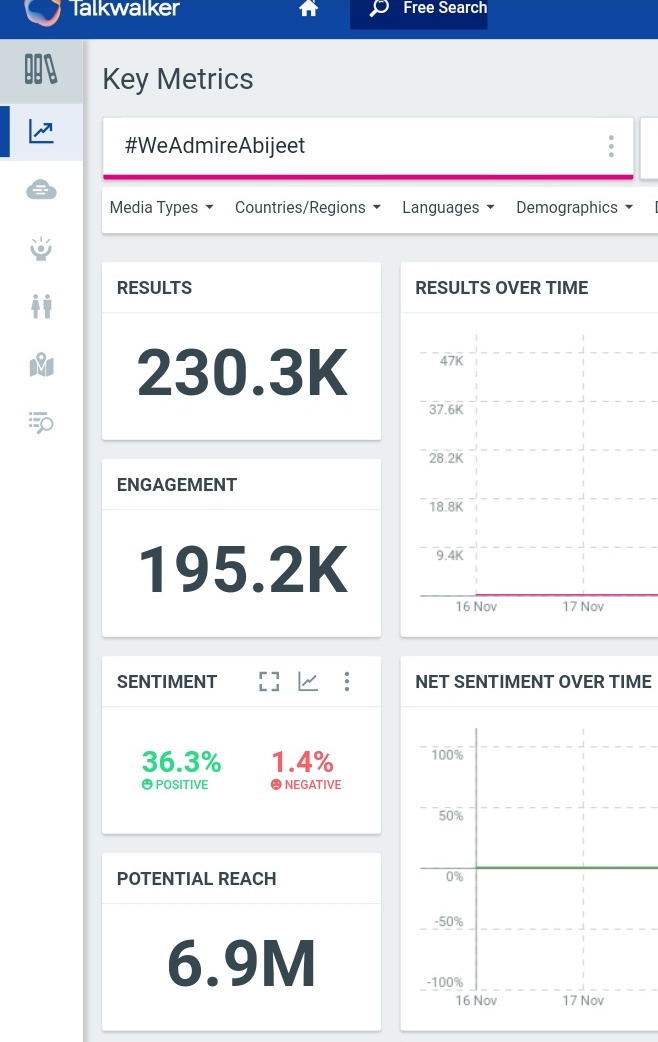Open the projects binders sidebar icon
Viewport: 658px width, 1042px height.
pyautogui.click(x=41, y=69)
